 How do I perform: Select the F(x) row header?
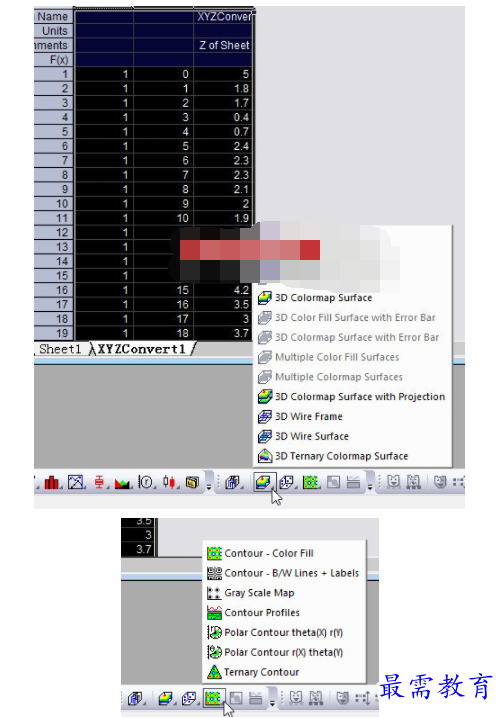click(54, 60)
